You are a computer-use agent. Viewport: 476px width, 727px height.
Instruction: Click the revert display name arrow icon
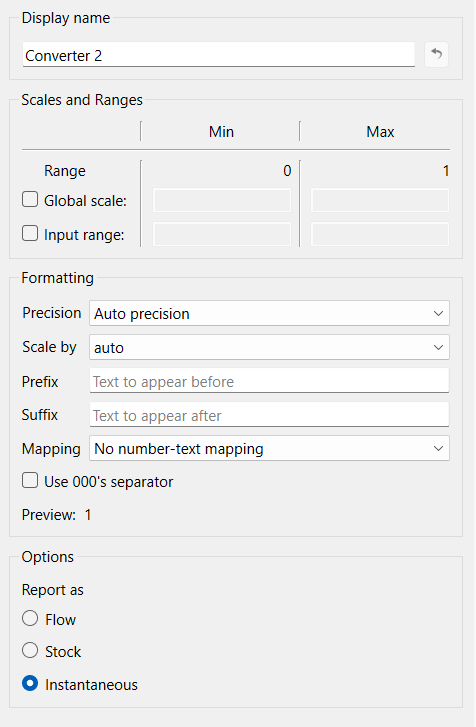tap(436, 54)
